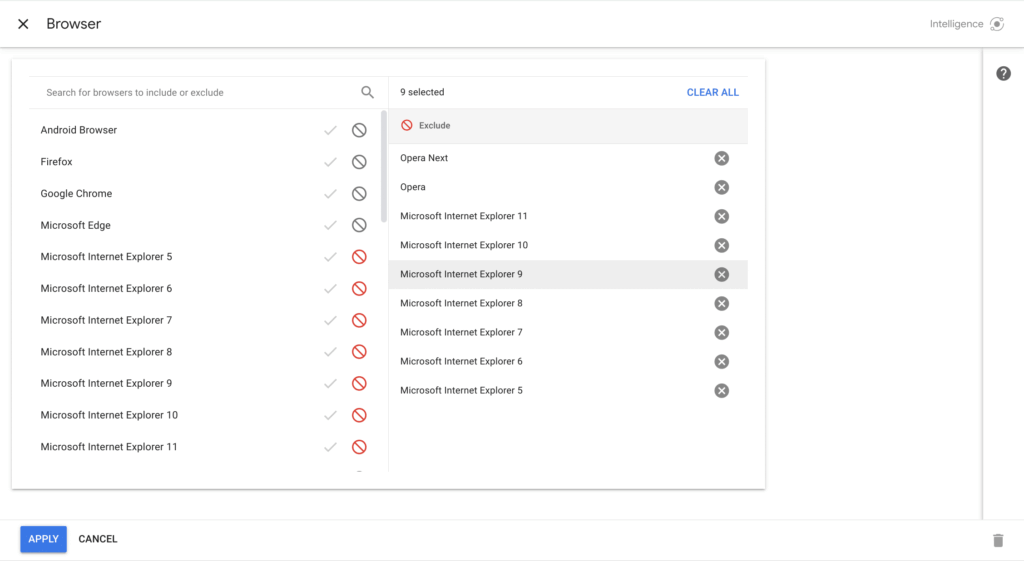Click Apply button

(x=43, y=539)
